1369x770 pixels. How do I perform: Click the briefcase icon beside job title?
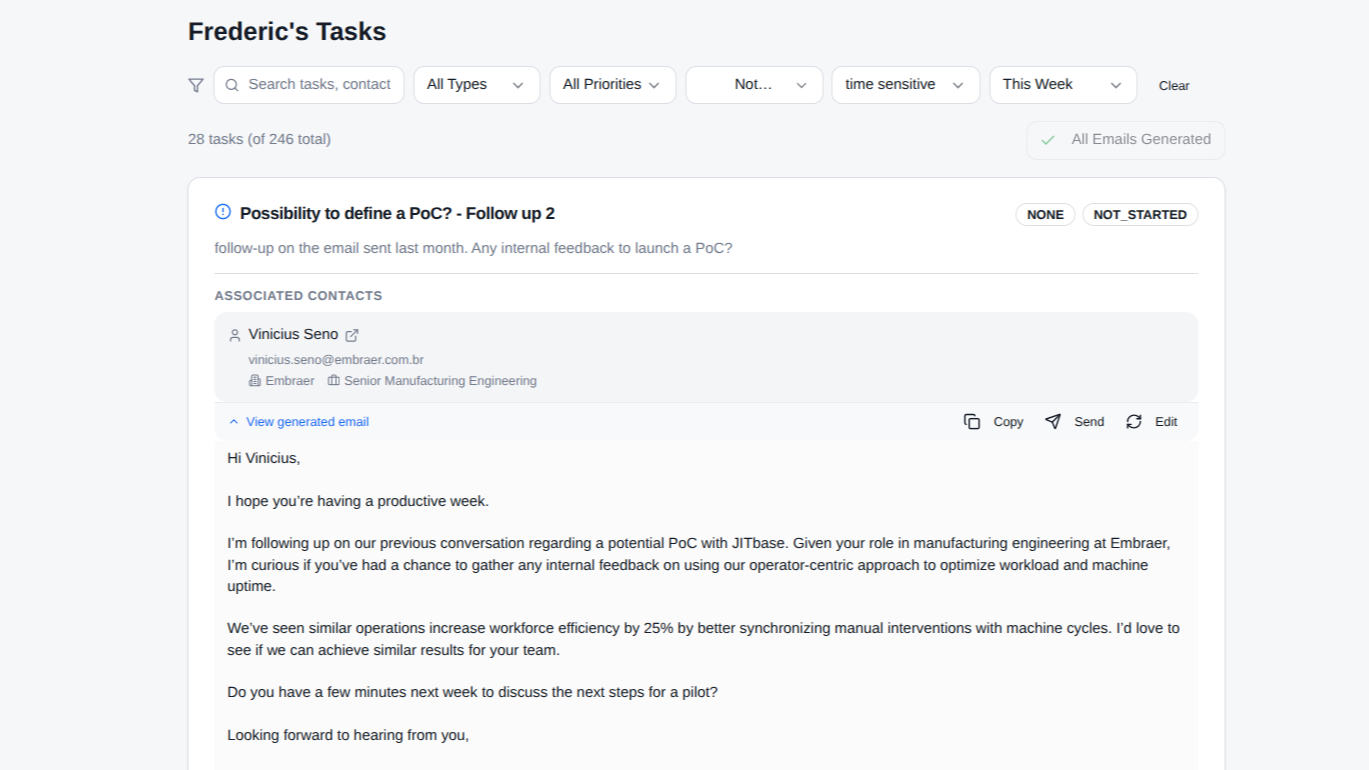[334, 381]
